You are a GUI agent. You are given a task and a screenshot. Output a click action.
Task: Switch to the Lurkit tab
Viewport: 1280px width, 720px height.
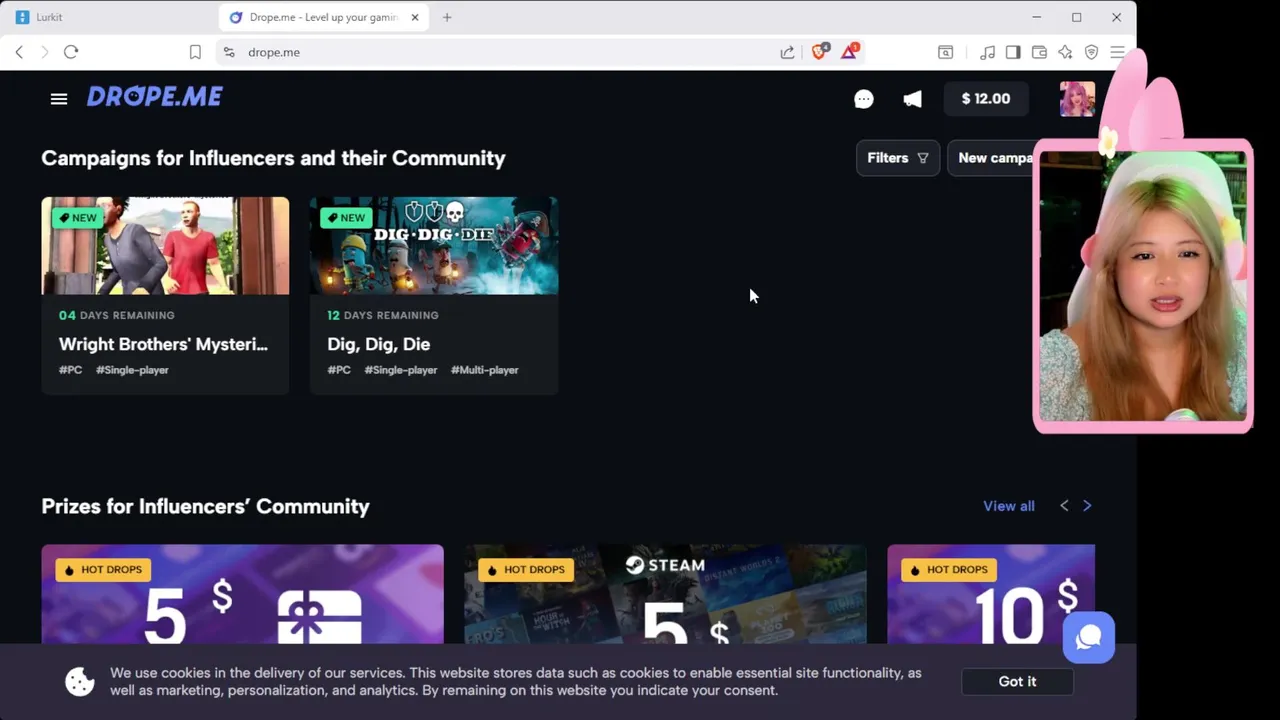point(110,17)
